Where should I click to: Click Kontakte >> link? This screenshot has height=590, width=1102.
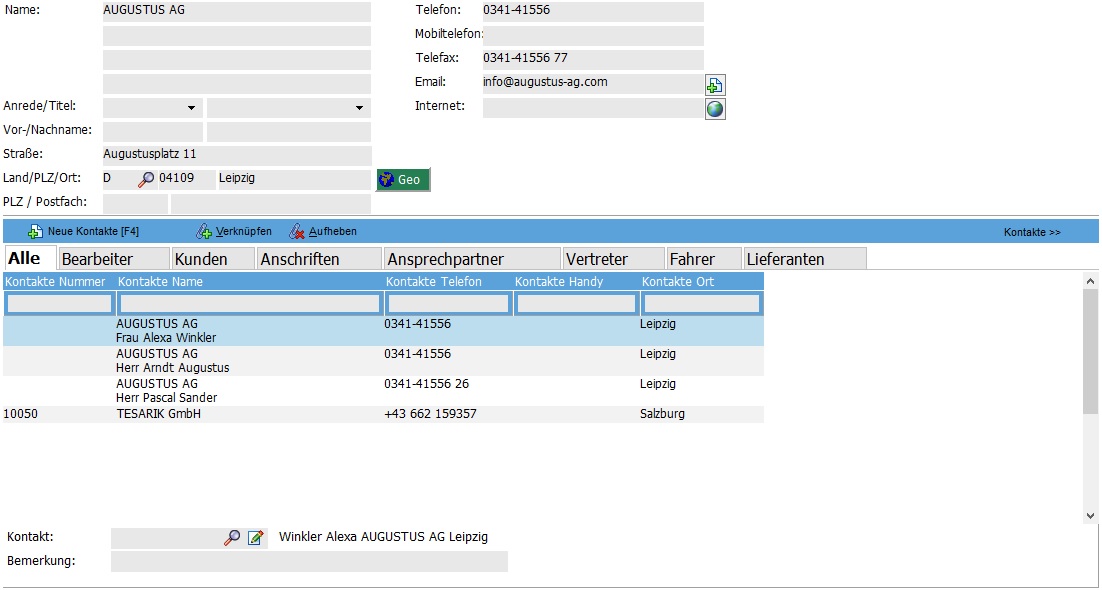coord(1032,232)
